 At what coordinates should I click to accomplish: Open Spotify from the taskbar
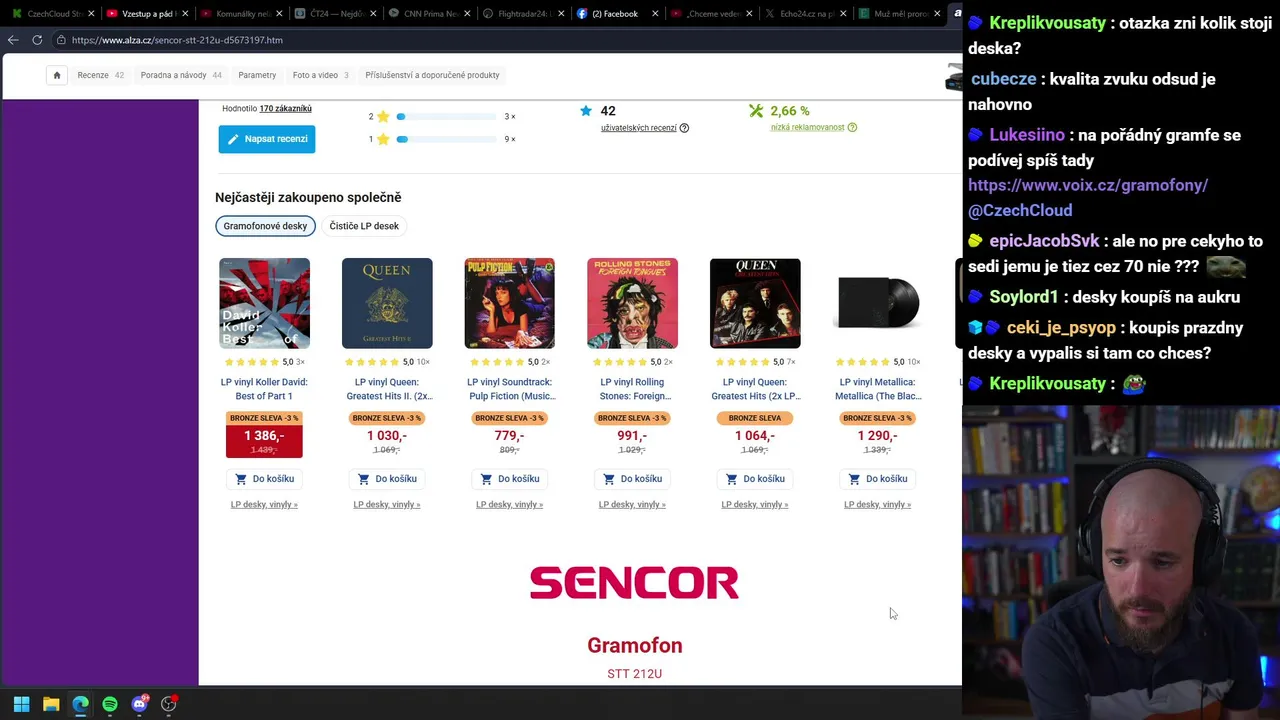click(x=110, y=704)
